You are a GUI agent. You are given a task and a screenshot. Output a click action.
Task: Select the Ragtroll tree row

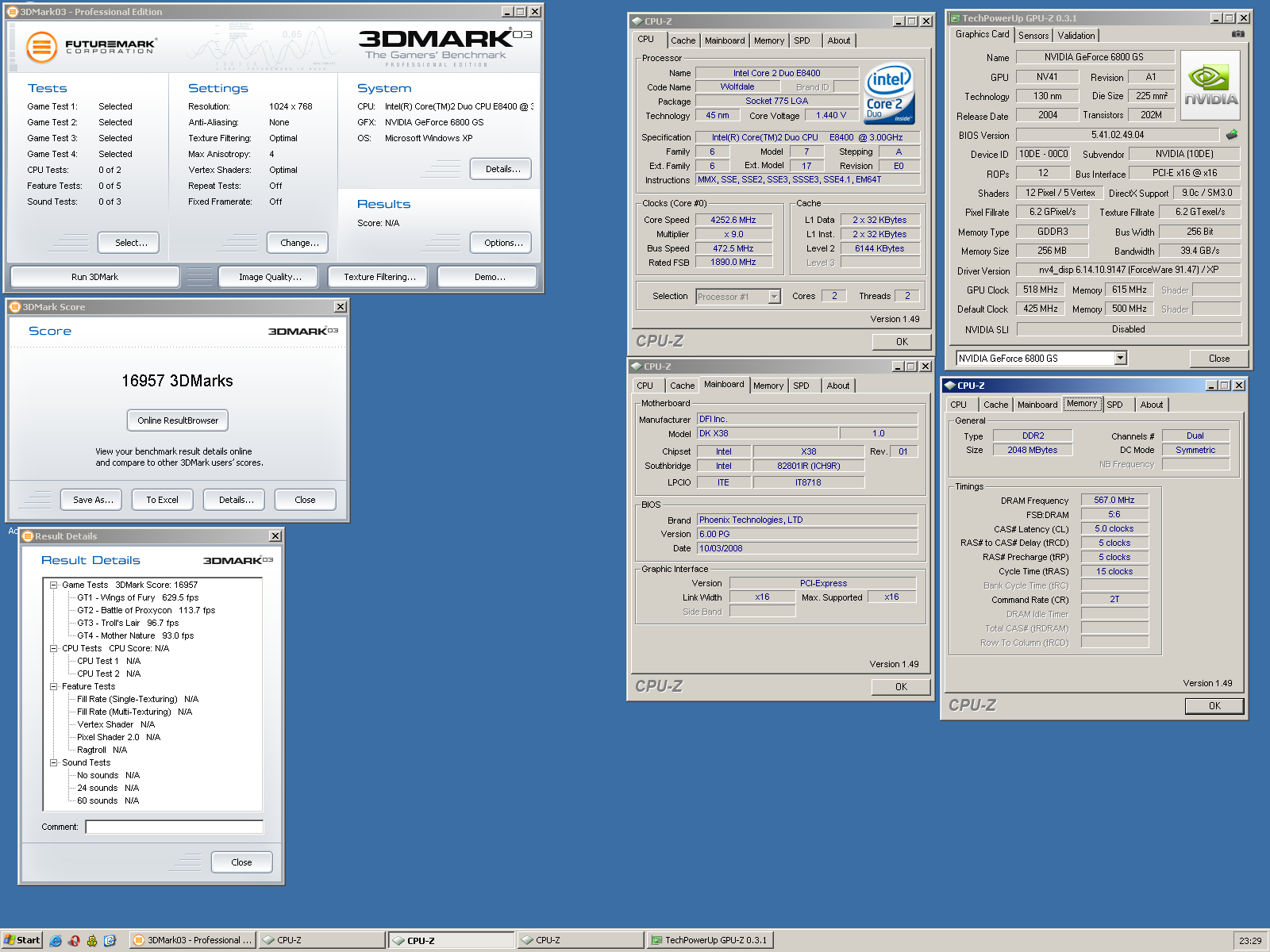click(102, 750)
